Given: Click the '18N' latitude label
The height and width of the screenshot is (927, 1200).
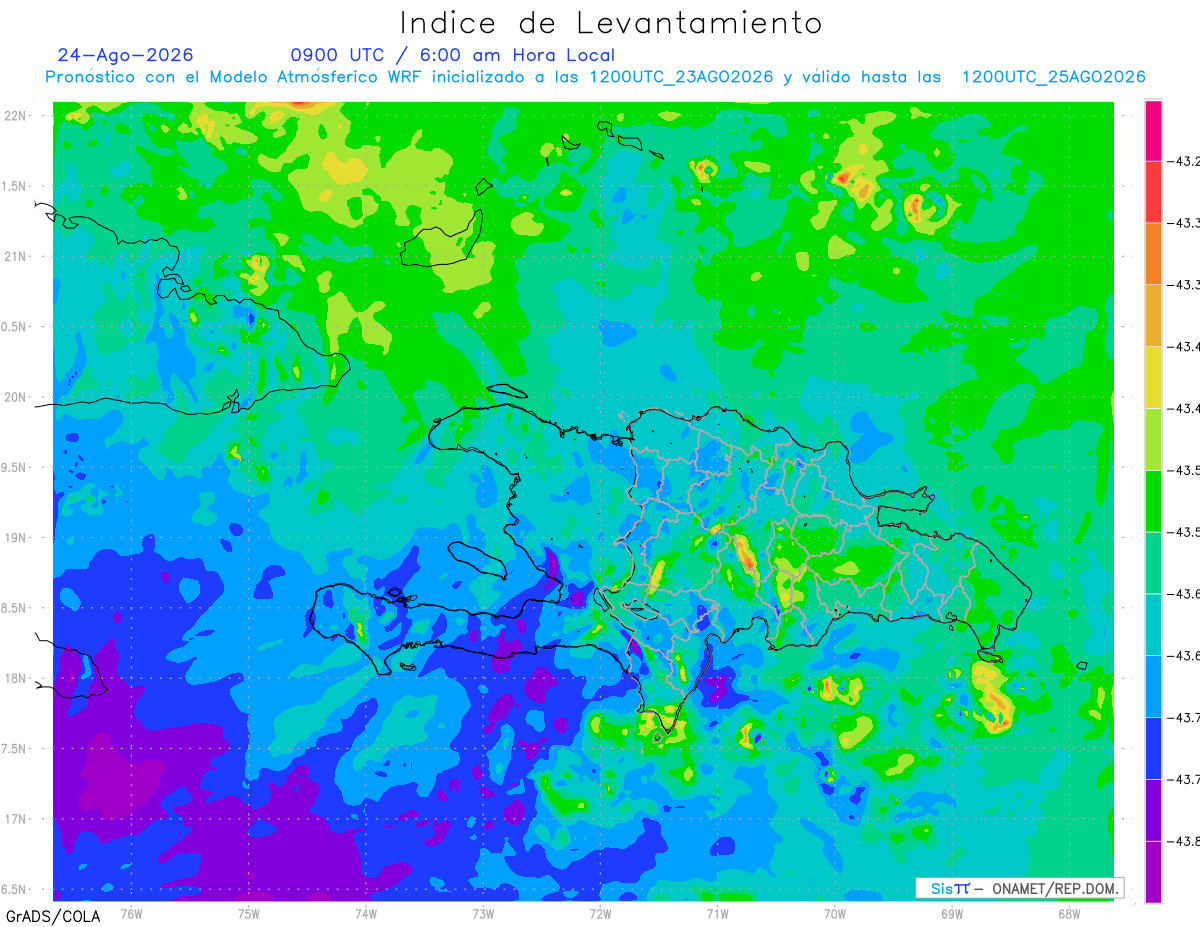Looking at the screenshot, I should [x=17, y=679].
